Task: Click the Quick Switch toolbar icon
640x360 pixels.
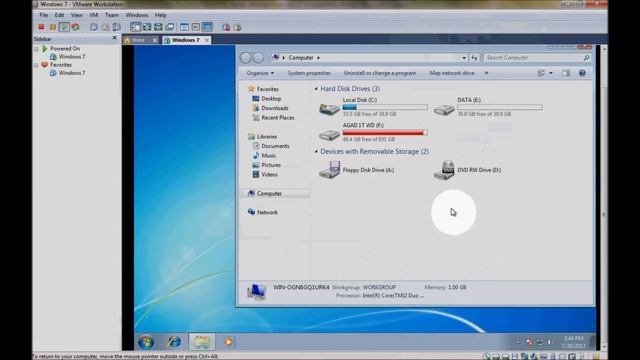Action: (147, 27)
